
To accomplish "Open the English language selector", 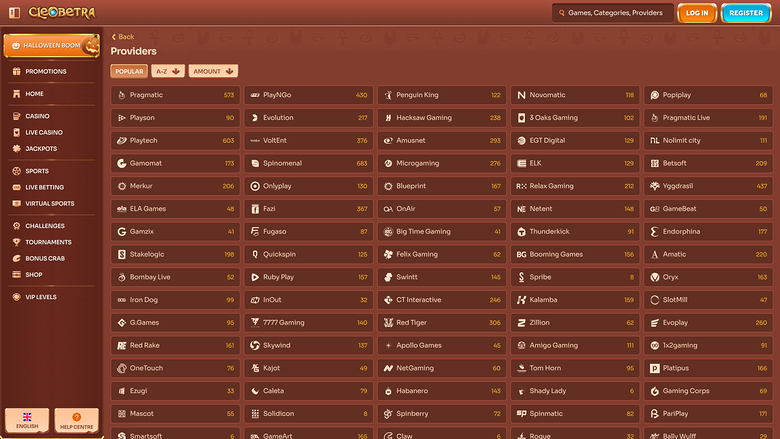I will [27, 419].
